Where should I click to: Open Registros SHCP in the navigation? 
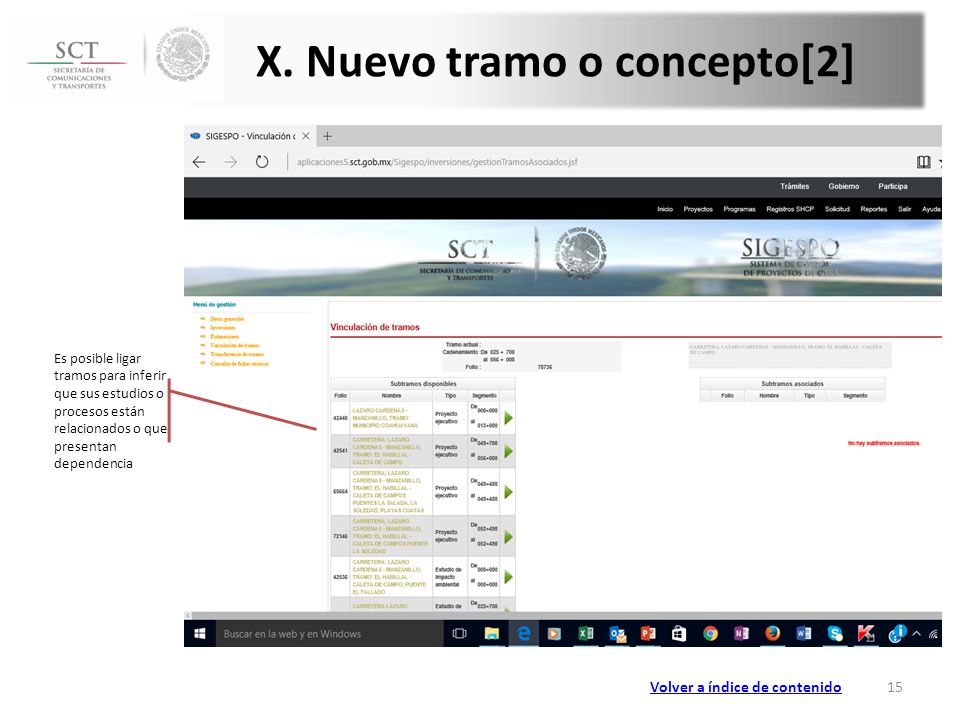click(790, 209)
